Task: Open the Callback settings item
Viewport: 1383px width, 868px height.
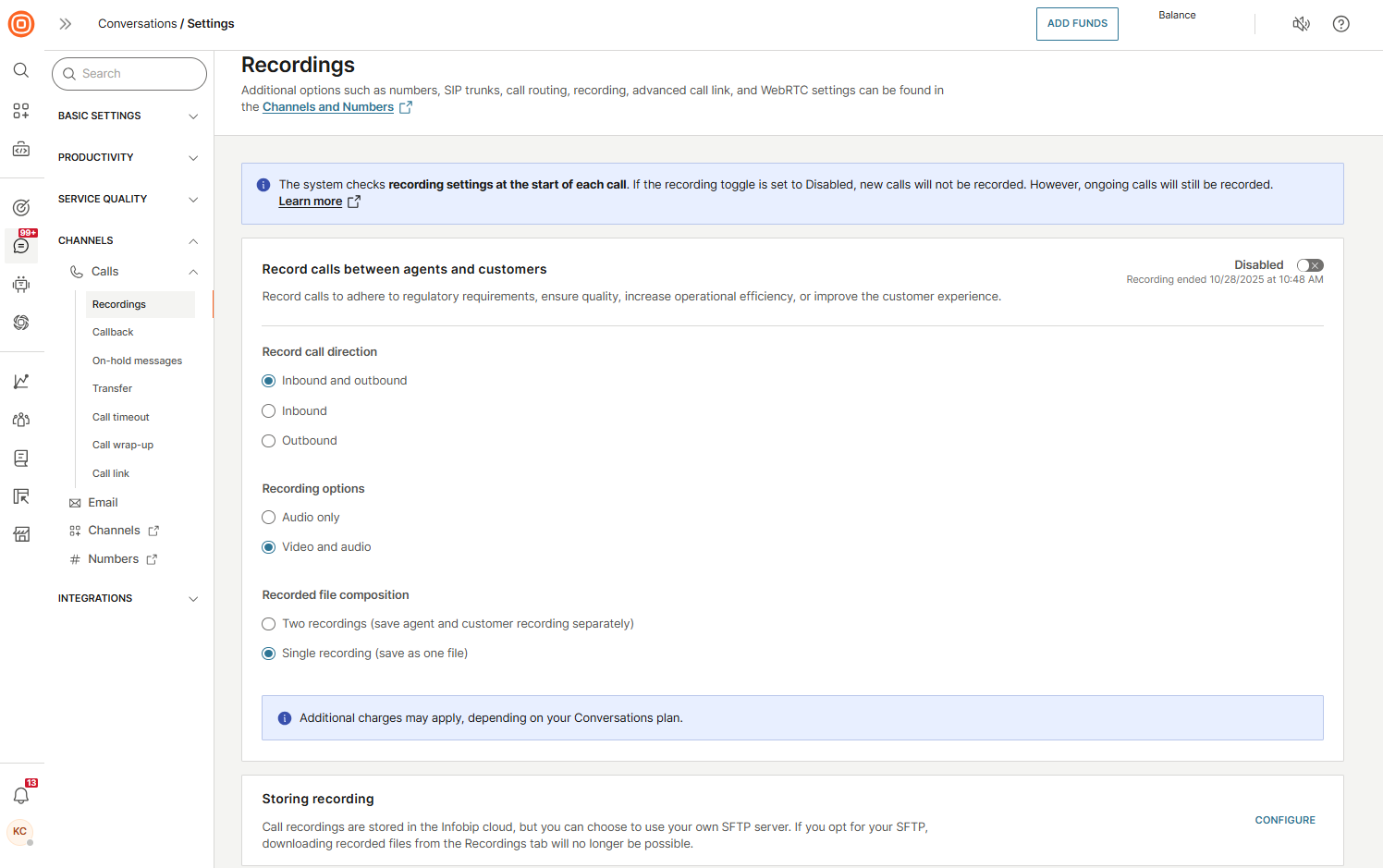Action: pyautogui.click(x=113, y=332)
